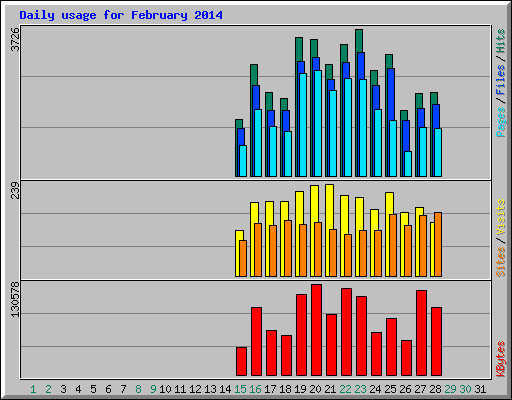512x400 pixels.
Task: Click day 1 on the x-axis
Action: pos(33,389)
